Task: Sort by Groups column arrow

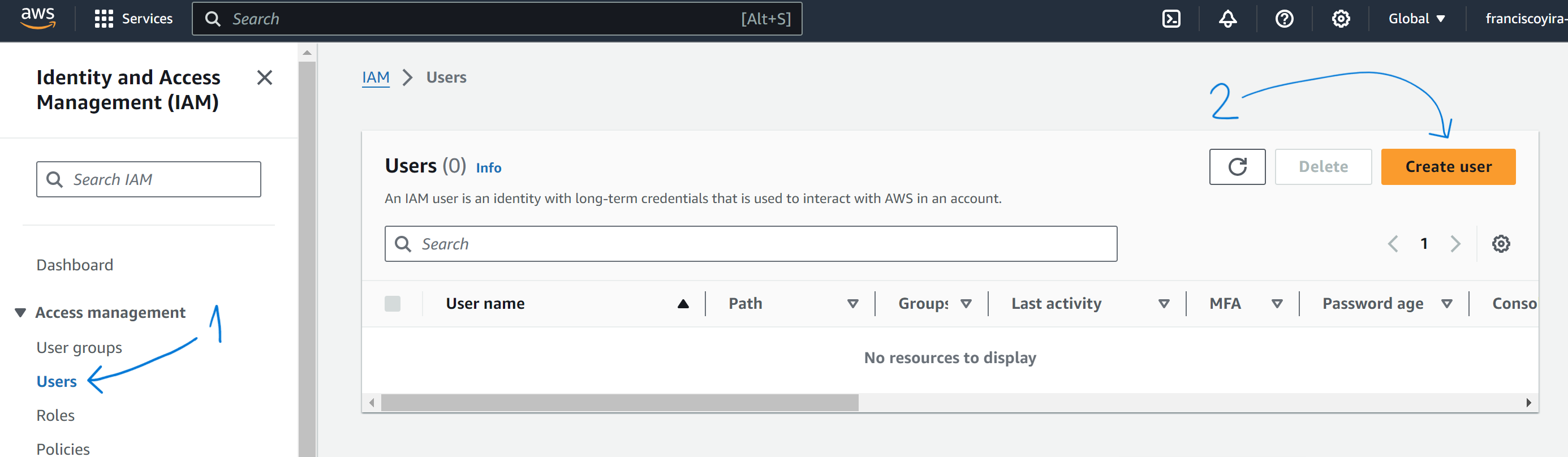Action: click(x=966, y=304)
